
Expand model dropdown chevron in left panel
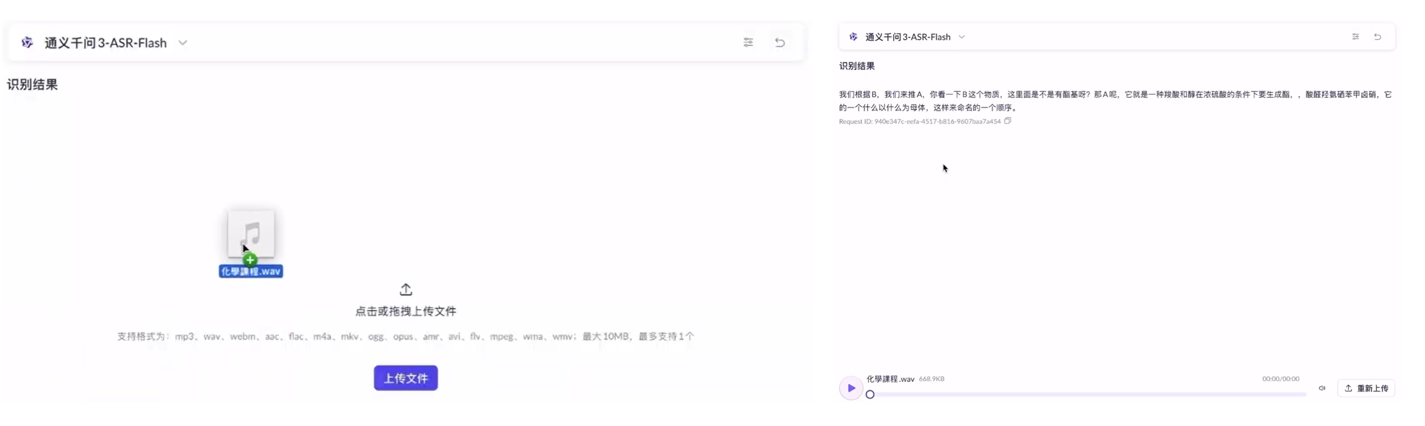(x=183, y=43)
